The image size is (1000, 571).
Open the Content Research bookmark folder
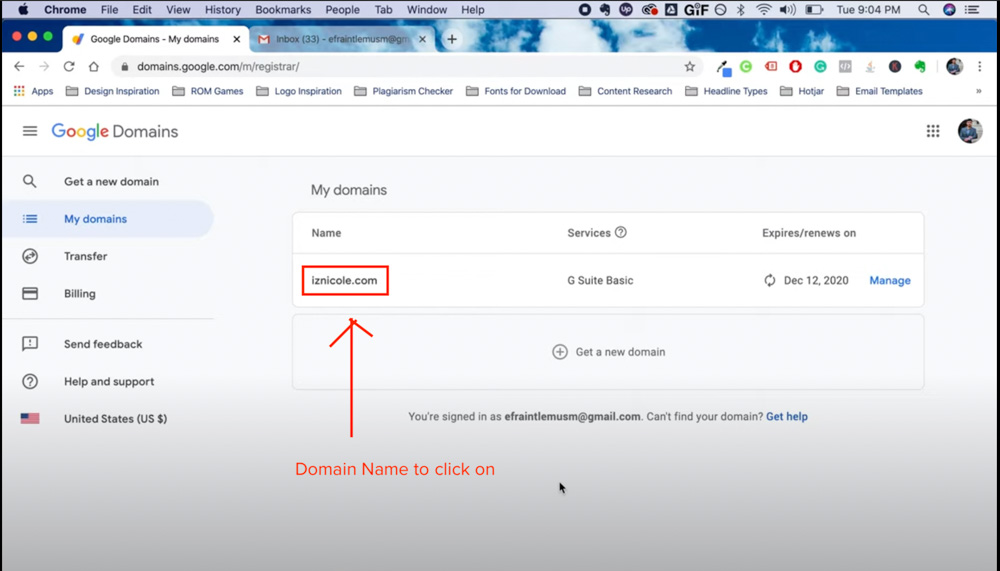(x=626, y=91)
